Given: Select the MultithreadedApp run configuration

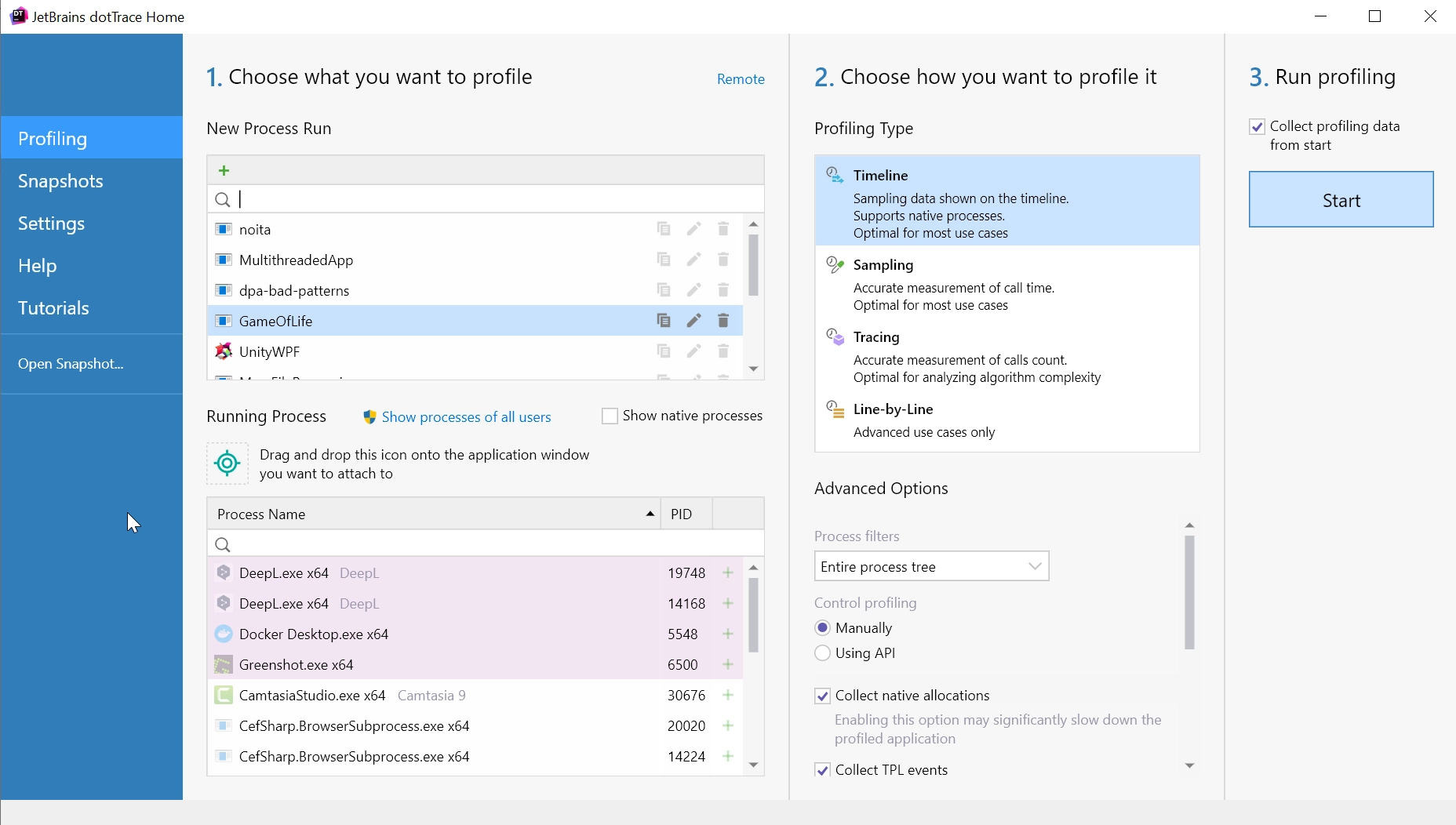Looking at the screenshot, I should tap(475, 260).
